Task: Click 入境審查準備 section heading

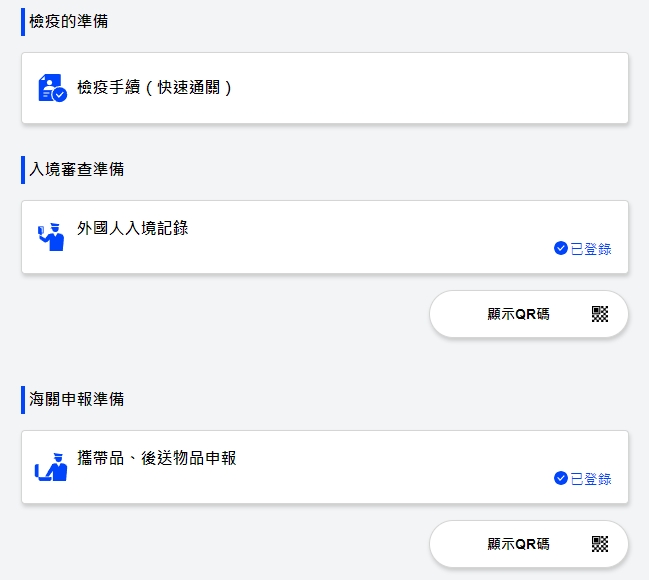Action: 77,169
